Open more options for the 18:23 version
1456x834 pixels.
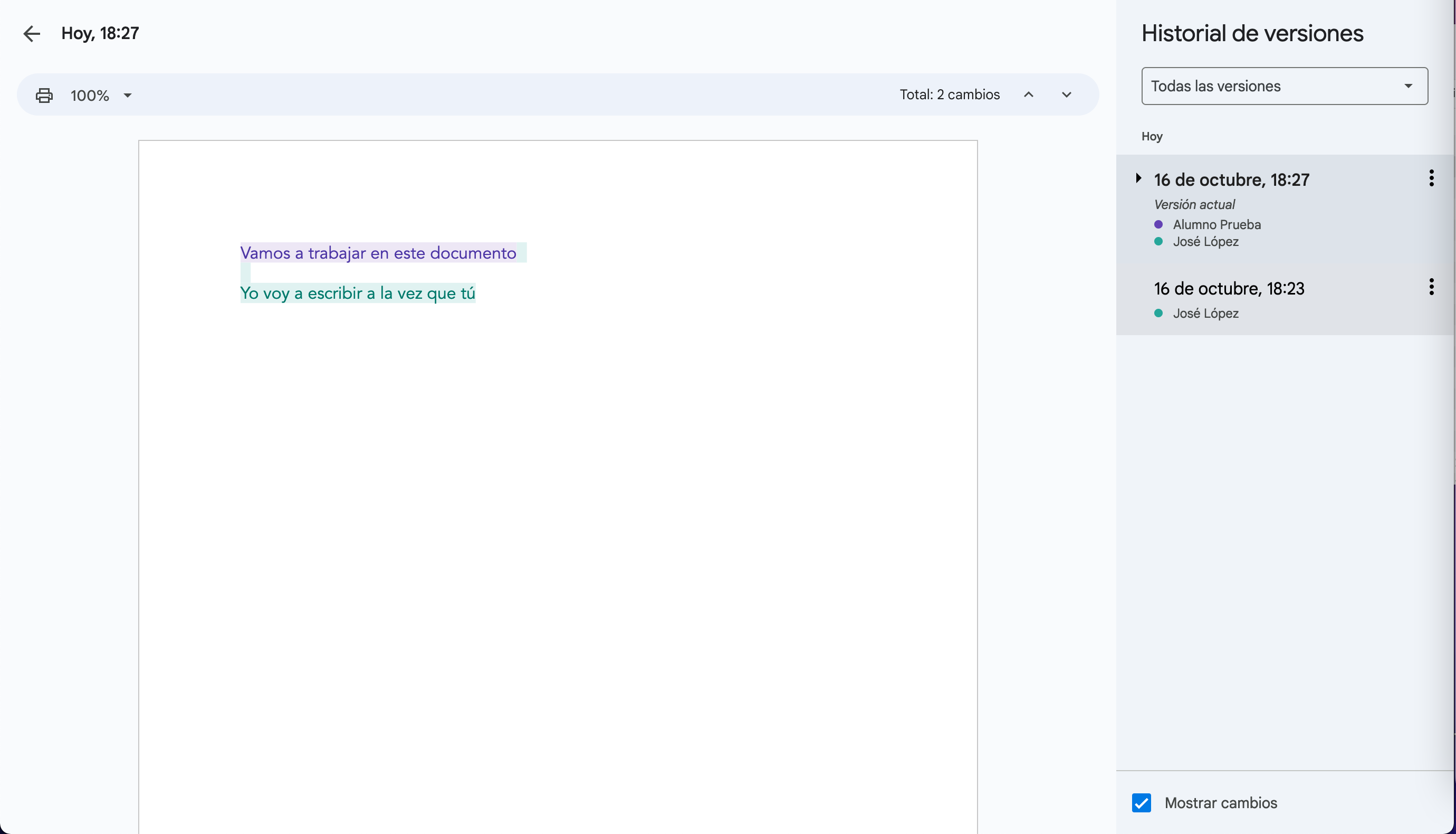coord(1431,287)
